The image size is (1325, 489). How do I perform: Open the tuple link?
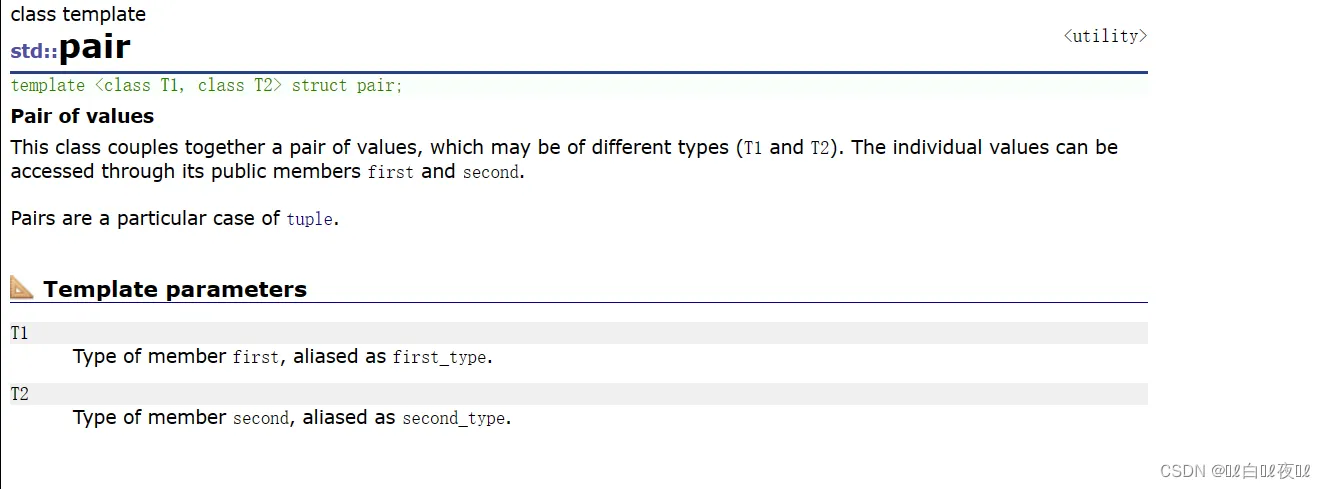click(x=310, y=219)
